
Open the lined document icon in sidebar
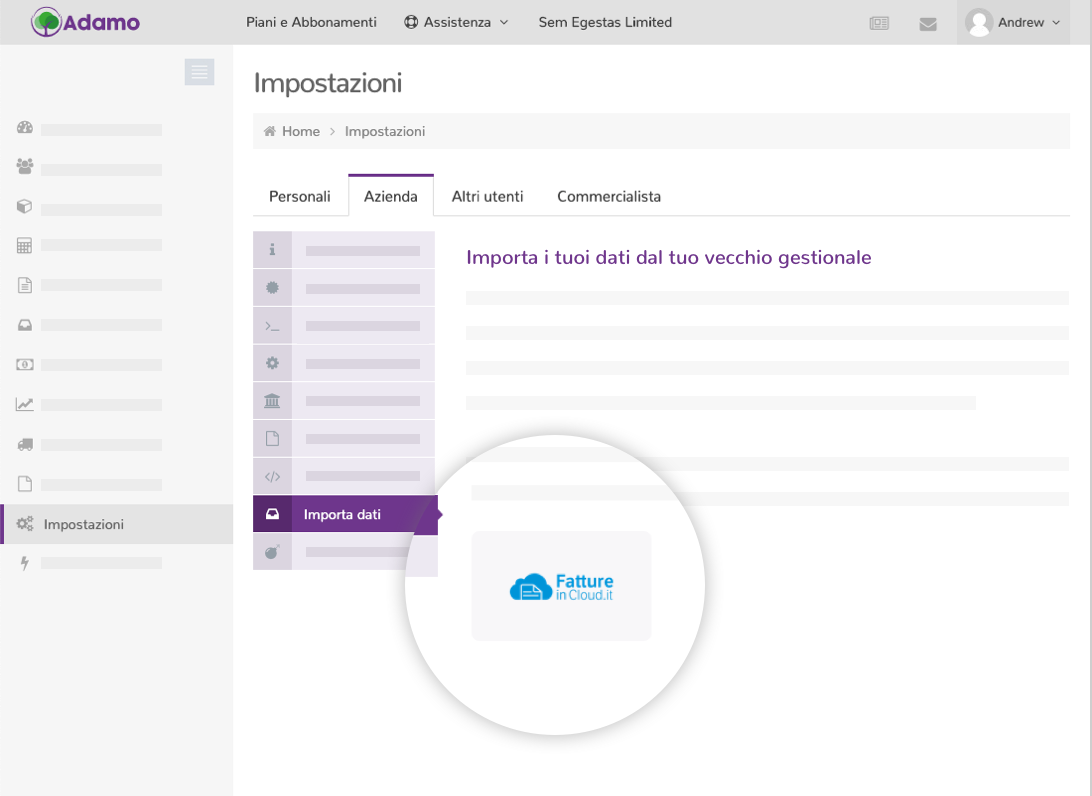[x=25, y=285]
